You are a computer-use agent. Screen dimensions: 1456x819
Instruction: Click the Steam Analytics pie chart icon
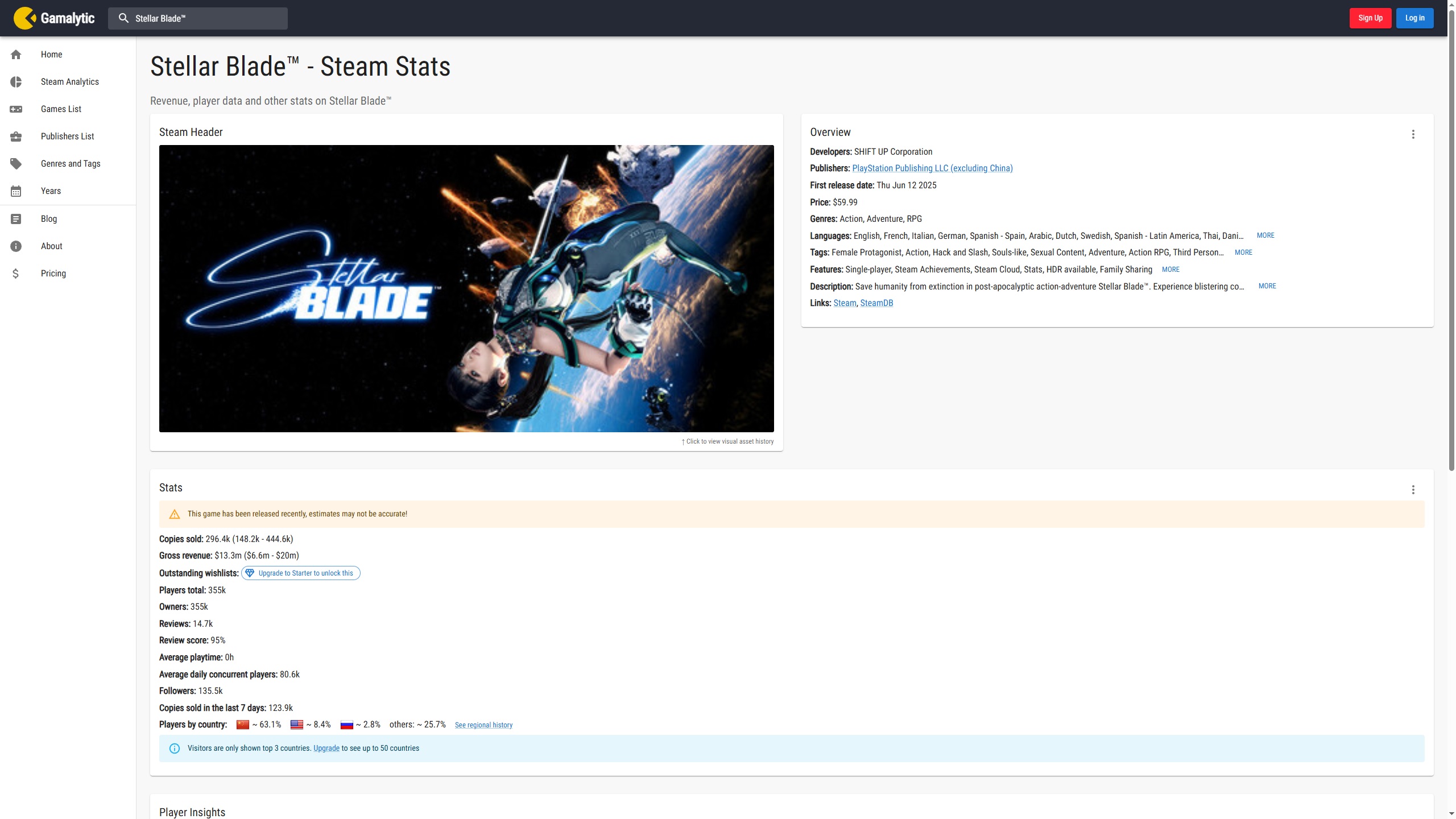pyautogui.click(x=16, y=82)
